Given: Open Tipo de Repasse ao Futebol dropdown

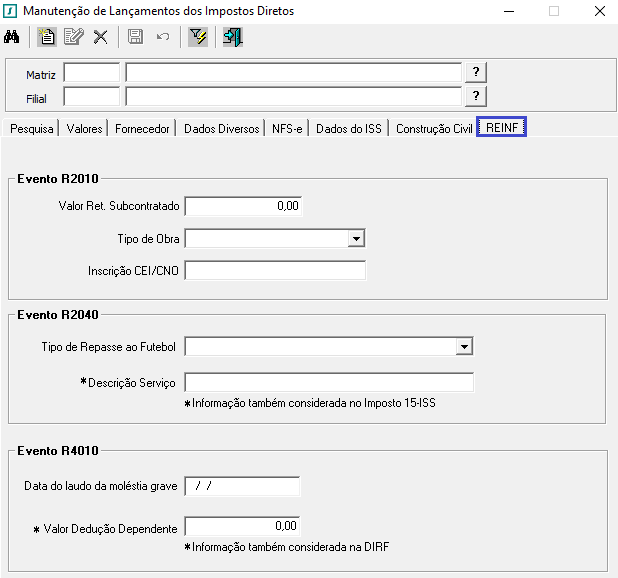Looking at the screenshot, I should 463,347.
